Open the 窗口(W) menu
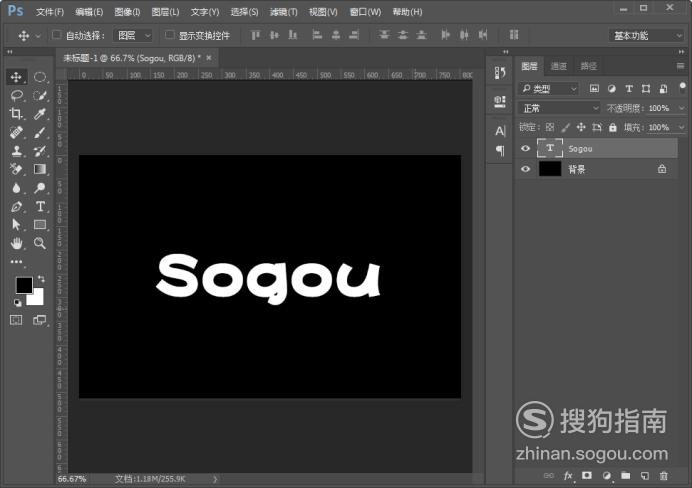This screenshot has width=692, height=488. (365, 12)
